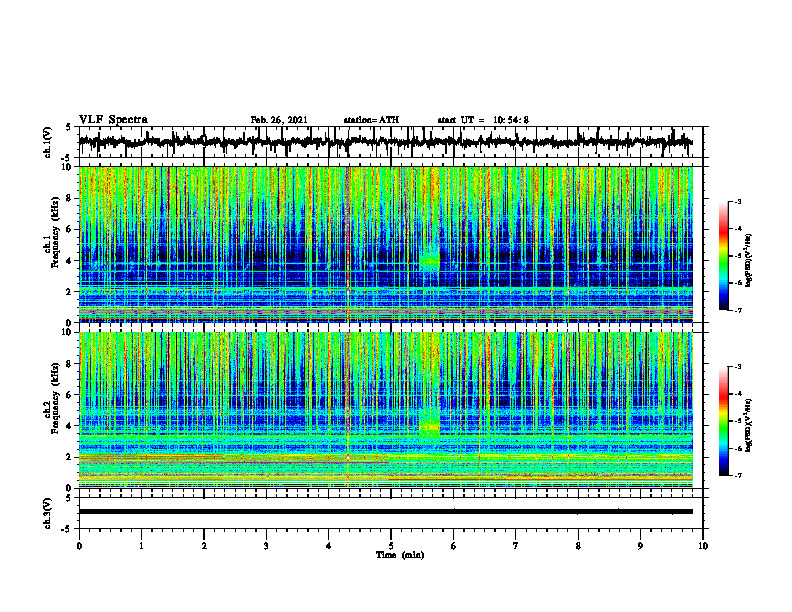
Task: Click the time axis tick label "4"
Action: (329, 546)
